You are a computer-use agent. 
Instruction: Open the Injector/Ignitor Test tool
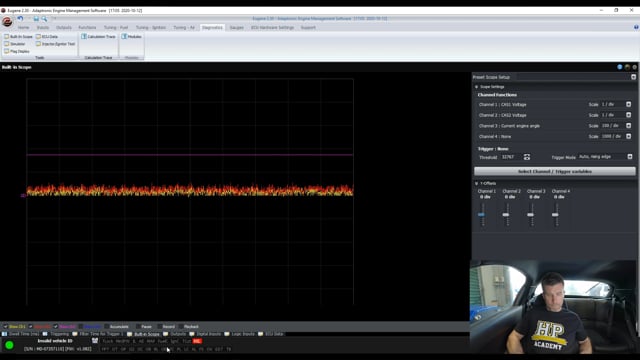(x=56, y=44)
